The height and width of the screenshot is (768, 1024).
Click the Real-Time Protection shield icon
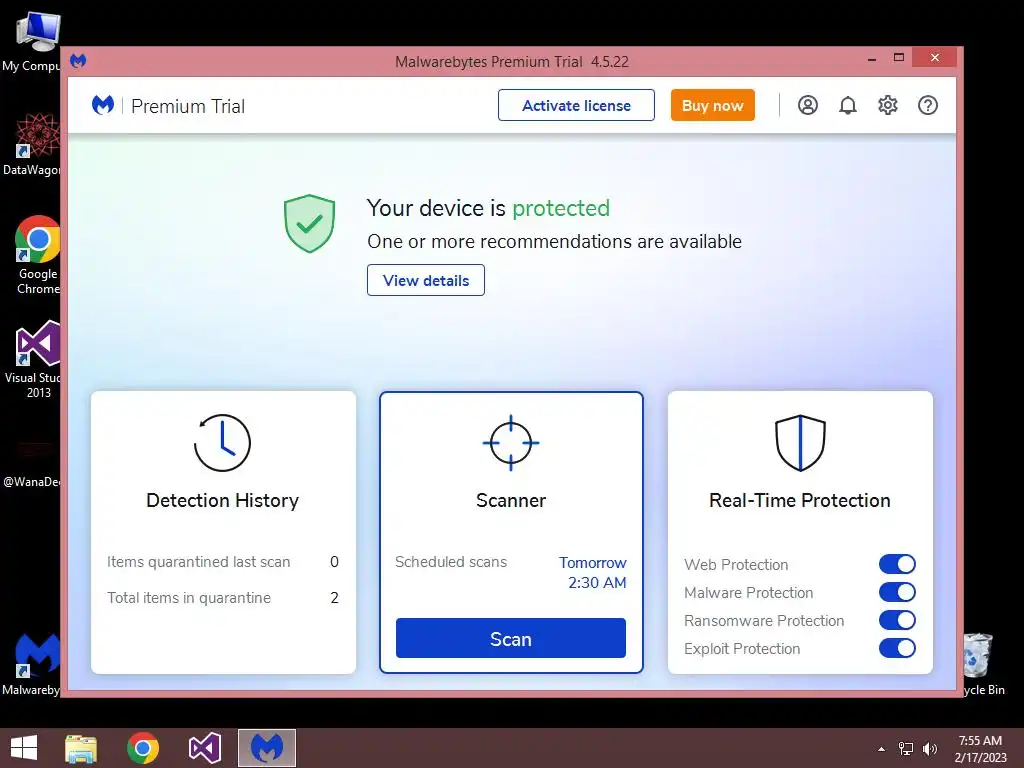pos(800,443)
